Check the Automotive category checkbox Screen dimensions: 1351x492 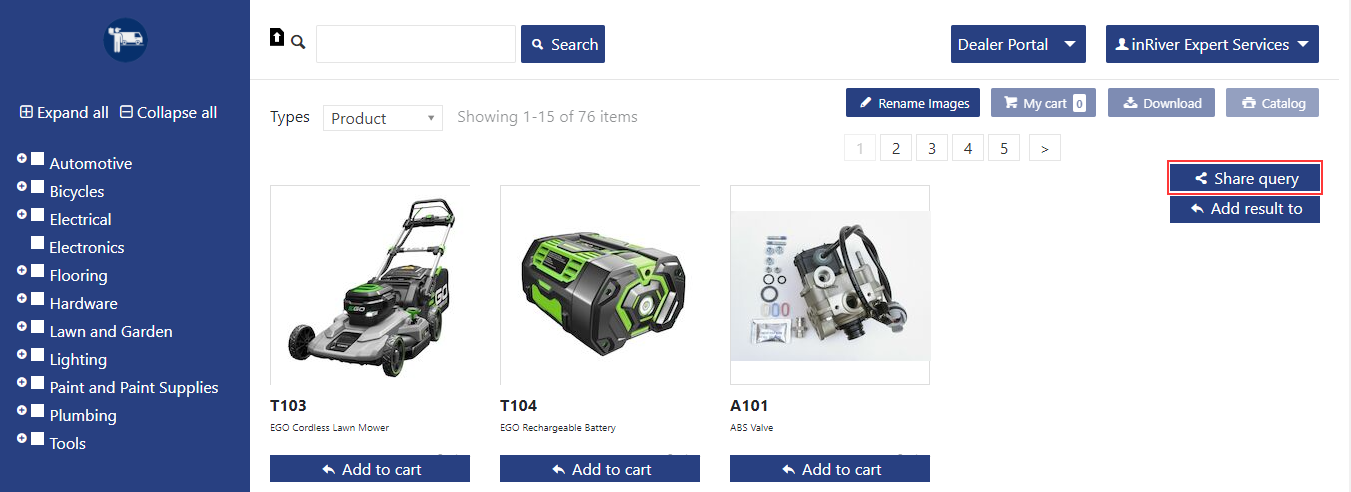tap(37, 158)
